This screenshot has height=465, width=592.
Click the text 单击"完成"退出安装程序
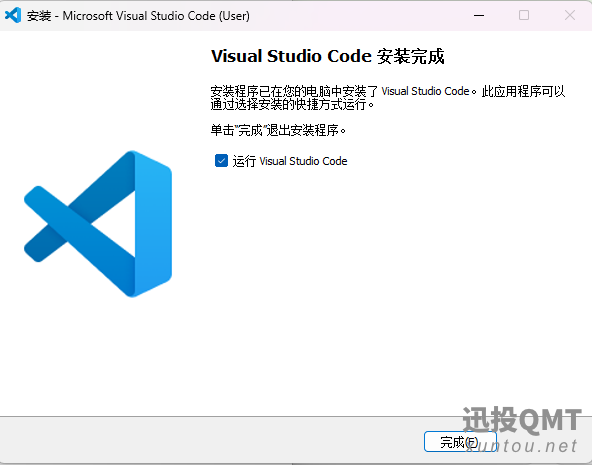tap(278, 130)
